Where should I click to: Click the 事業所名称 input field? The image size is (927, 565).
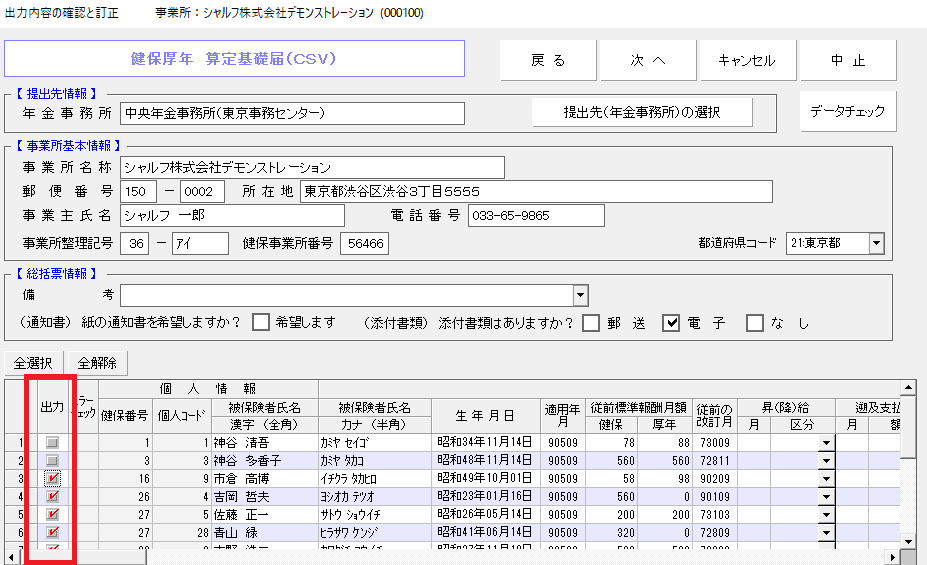click(x=312, y=167)
